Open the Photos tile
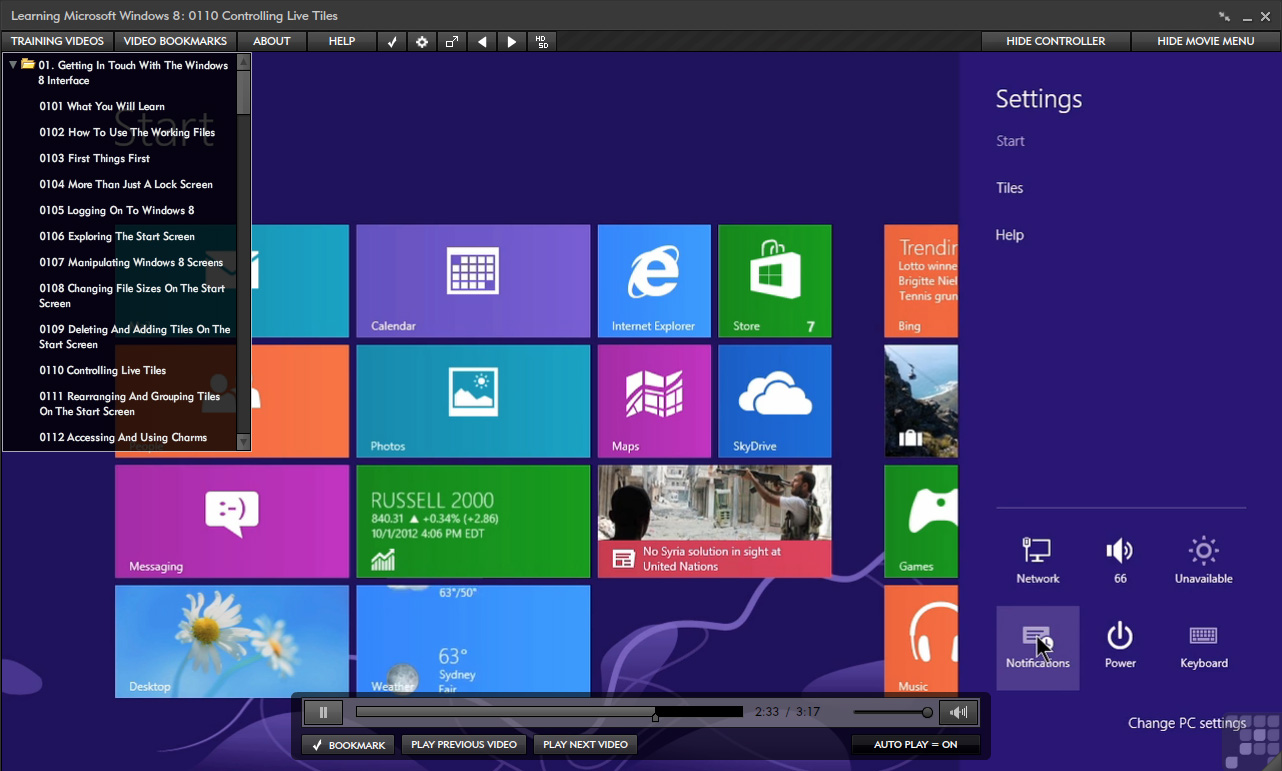 point(473,401)
